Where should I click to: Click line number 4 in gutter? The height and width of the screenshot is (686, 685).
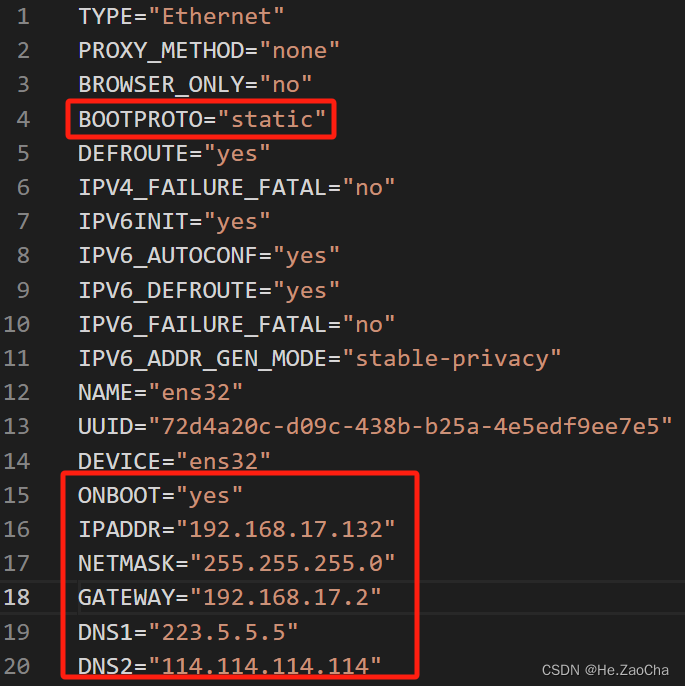tap(24, 119)
